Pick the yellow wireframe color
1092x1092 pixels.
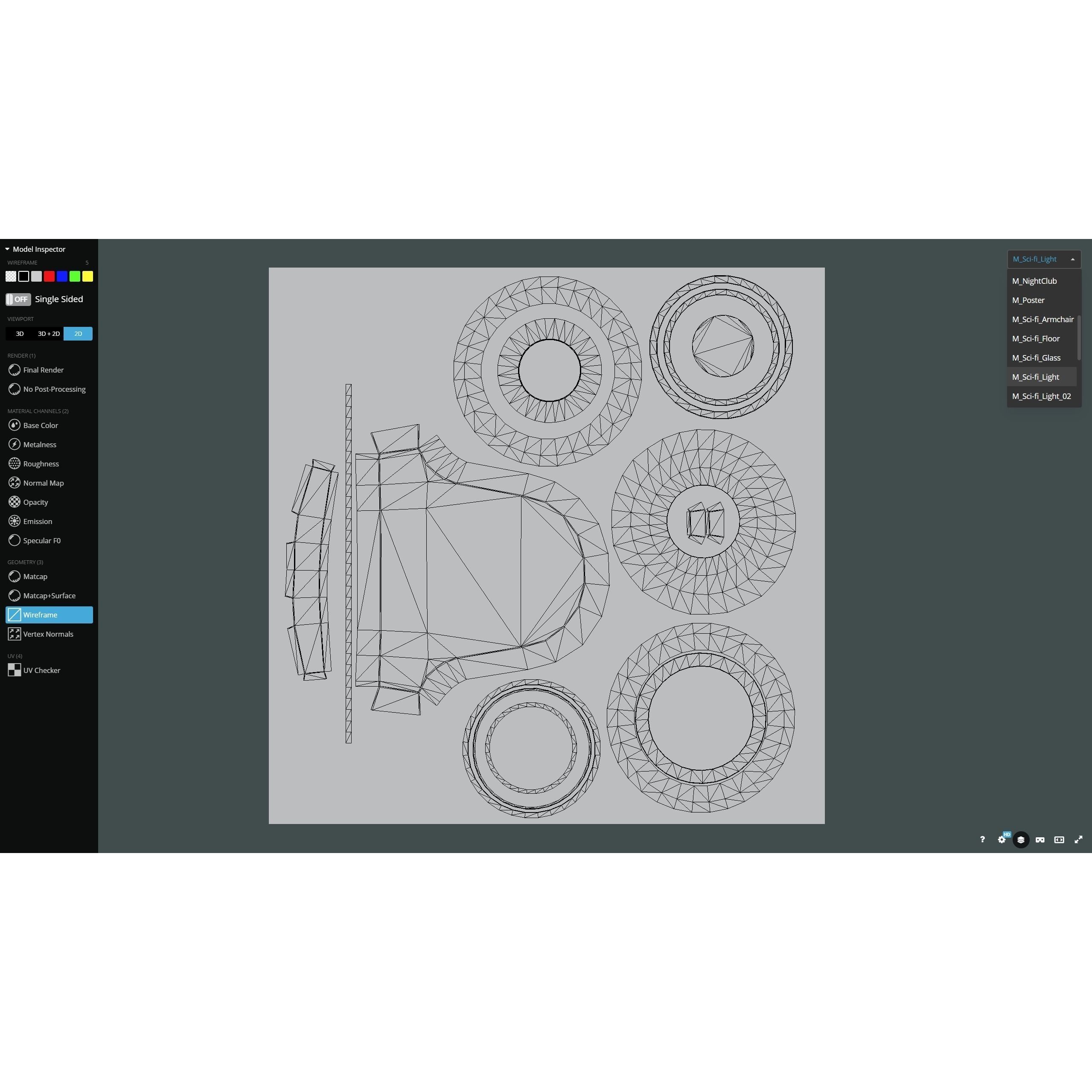pos(87,277)
